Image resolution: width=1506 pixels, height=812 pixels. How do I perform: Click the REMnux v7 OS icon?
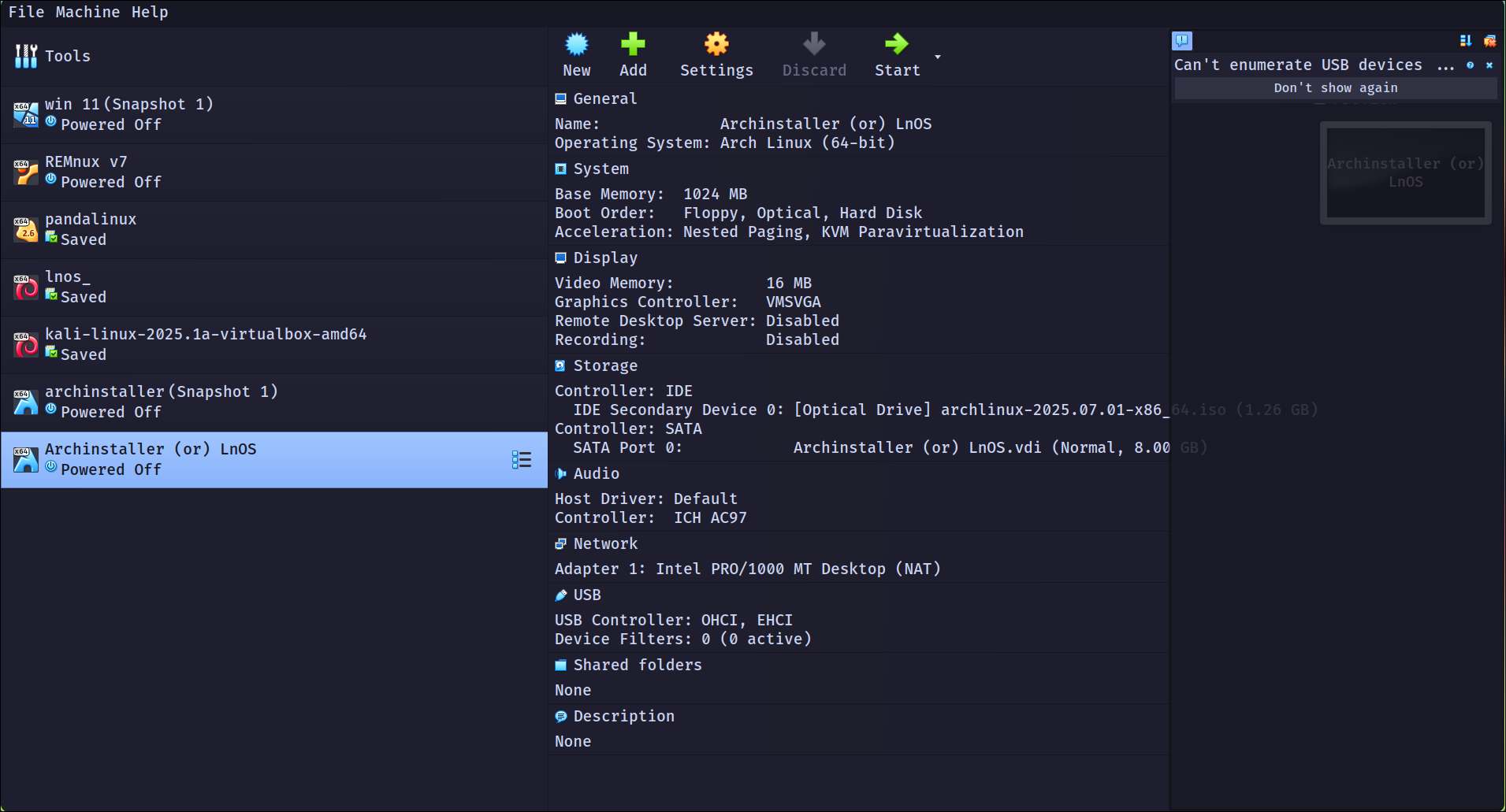pyautogui.click(x=26, y=172)
